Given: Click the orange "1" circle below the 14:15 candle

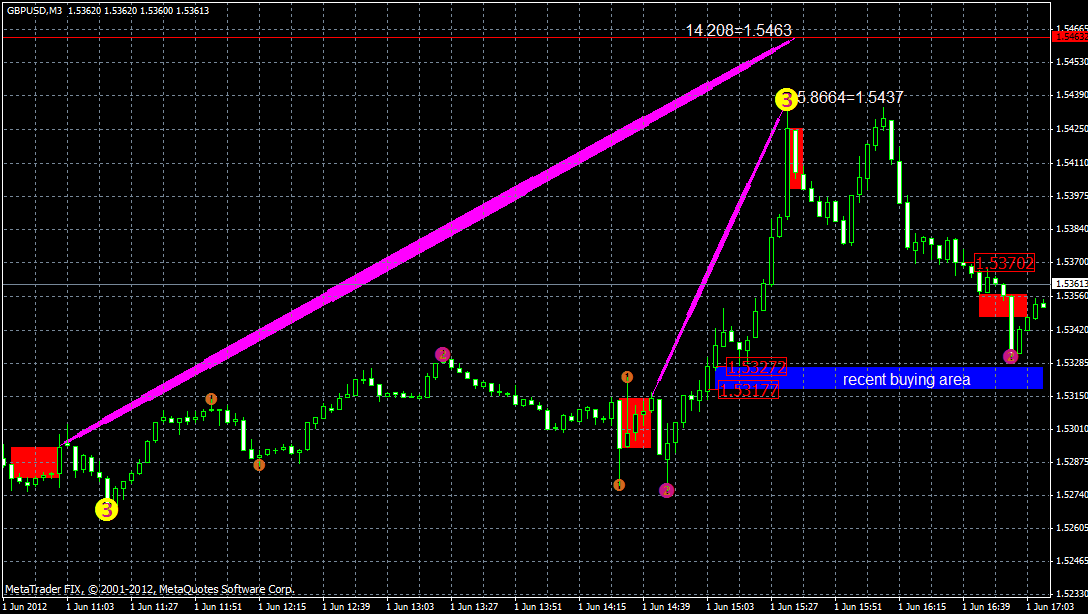Looking at the screenshot, I should pos(619,484).
